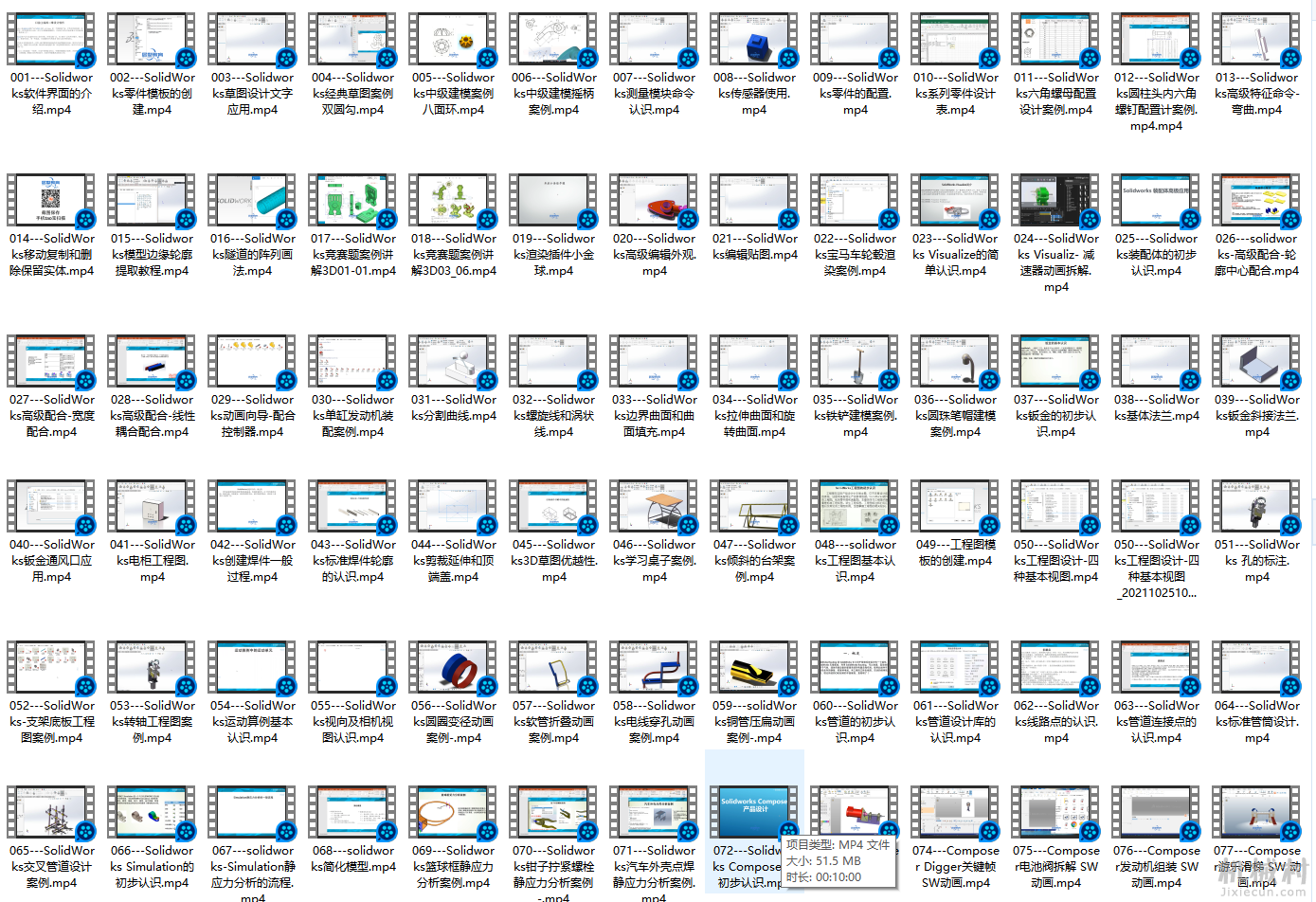This screenshot has height=902, width=1316.
Task: Select the 035 铁铲建模案例 video icon
Action: pyautogui.click(x=855, y=362)
